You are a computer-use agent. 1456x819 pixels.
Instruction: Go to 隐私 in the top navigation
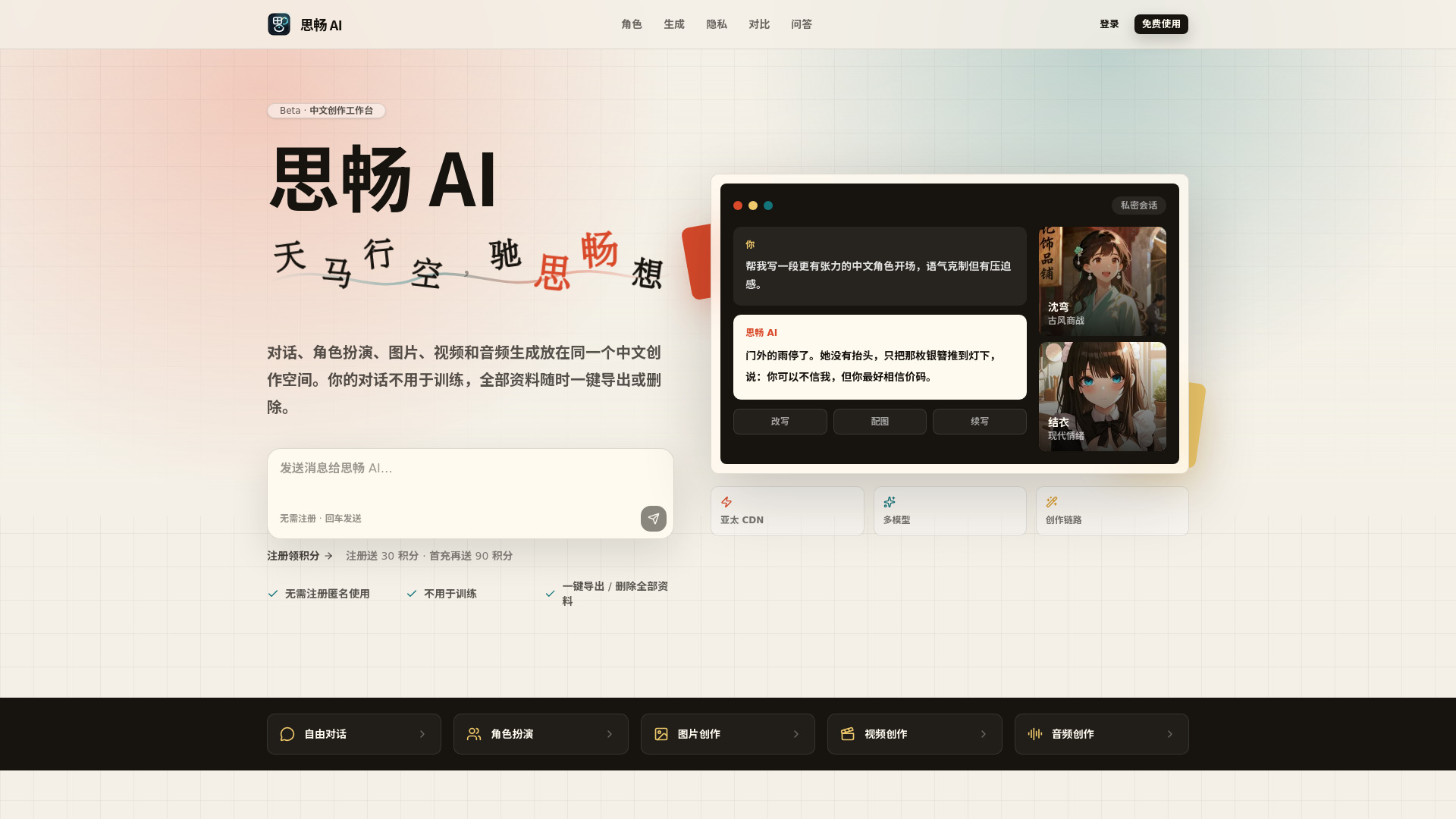[717, 24]
